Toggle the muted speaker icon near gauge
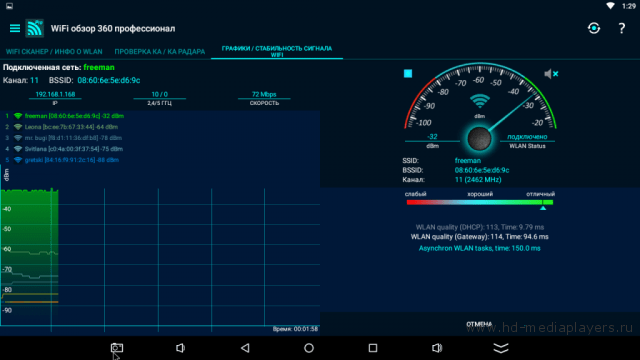Screen dimensions: 640x360 551,73
